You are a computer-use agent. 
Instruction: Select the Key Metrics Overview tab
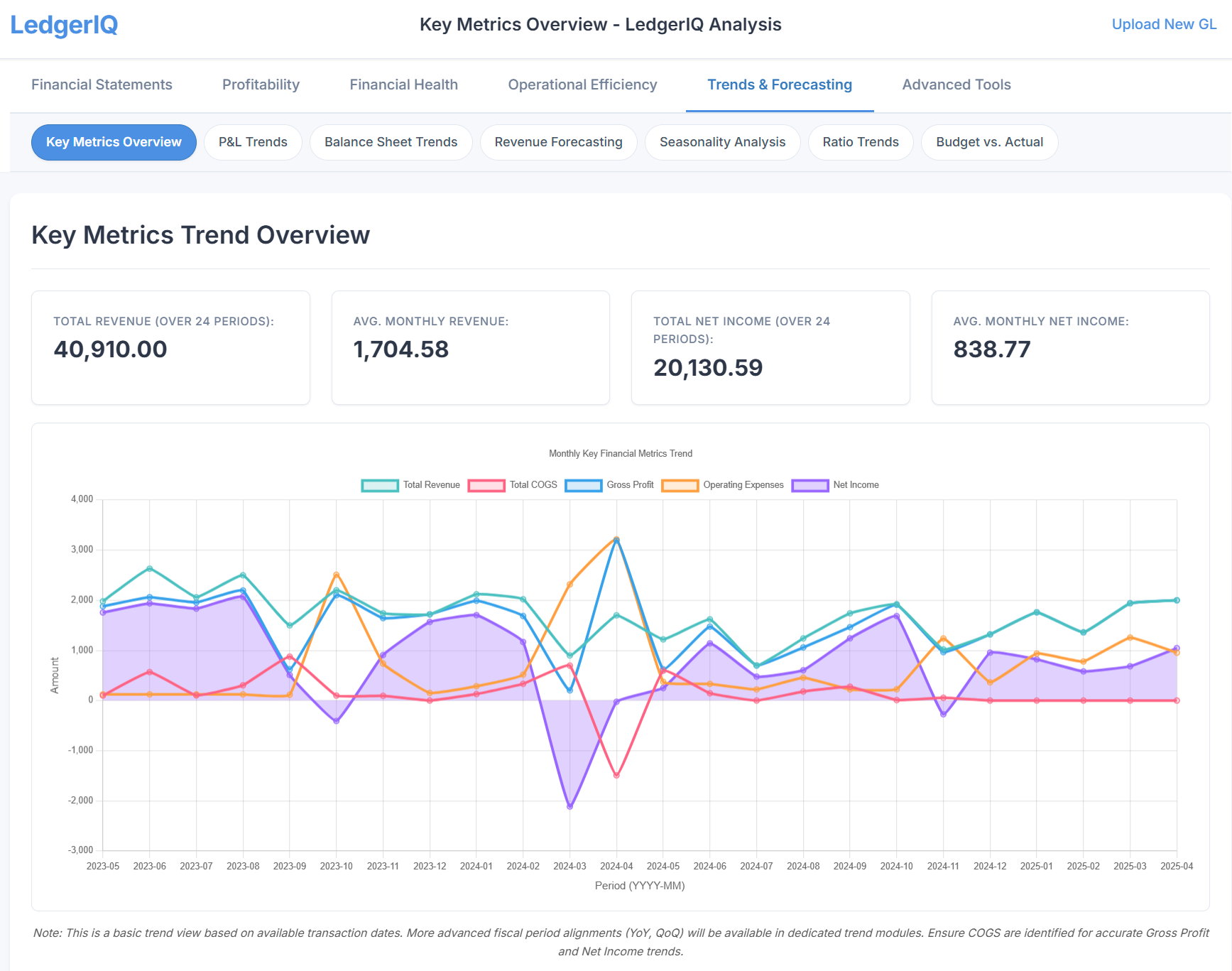[x=113, y=142]
